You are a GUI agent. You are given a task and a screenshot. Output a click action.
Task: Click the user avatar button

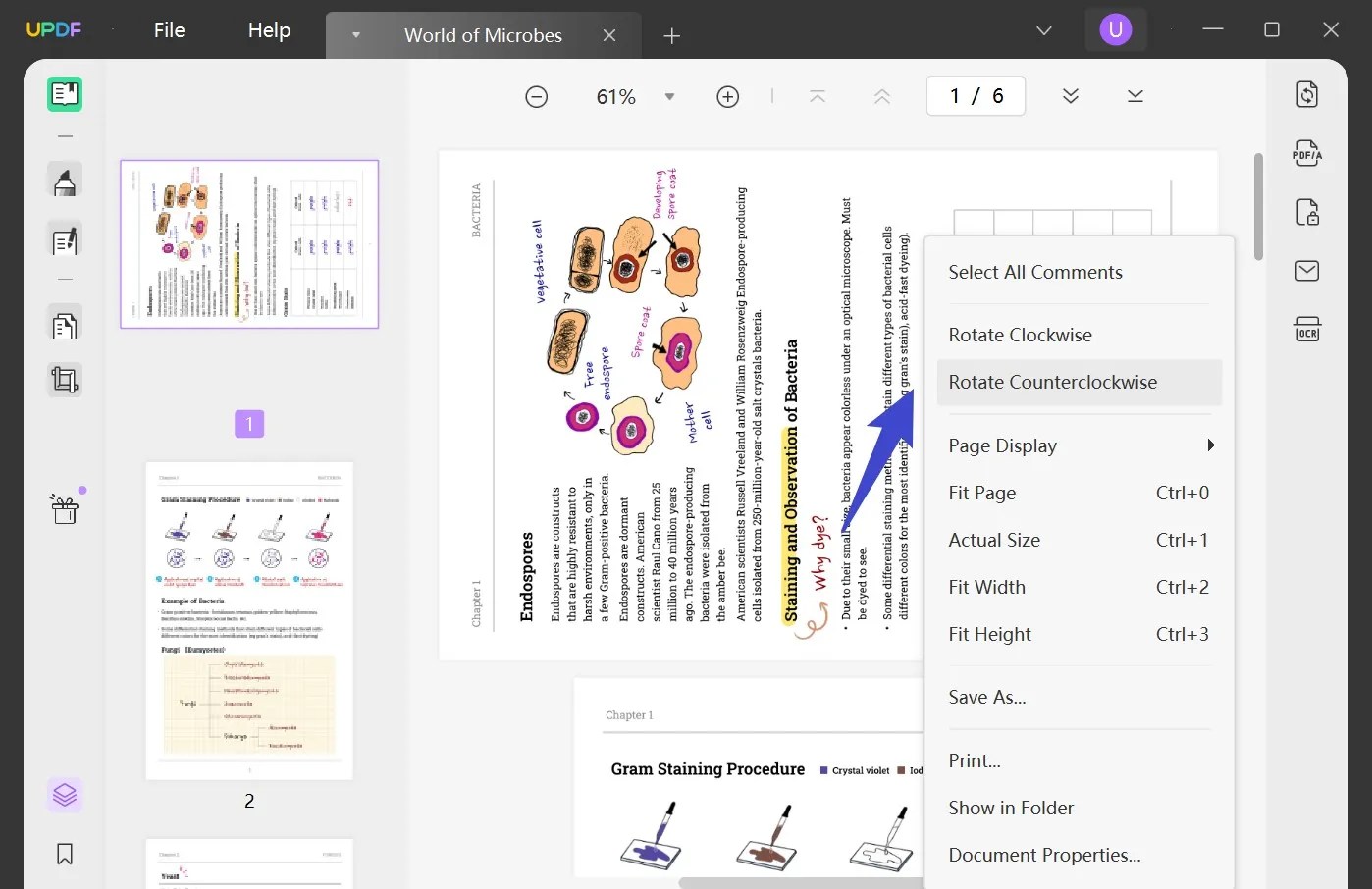[1116, 28]
